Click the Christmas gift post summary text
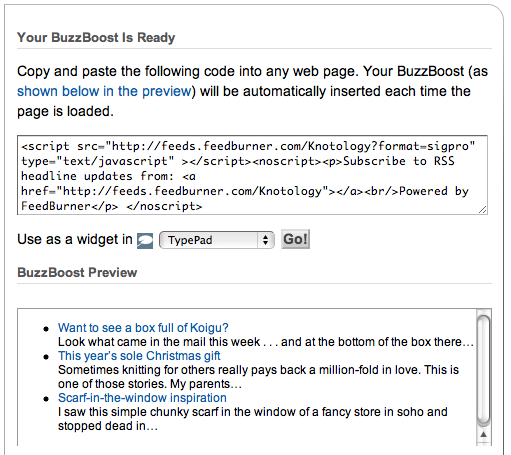The height and width of the screenshot is (455, 511). [x=258, y=377]
